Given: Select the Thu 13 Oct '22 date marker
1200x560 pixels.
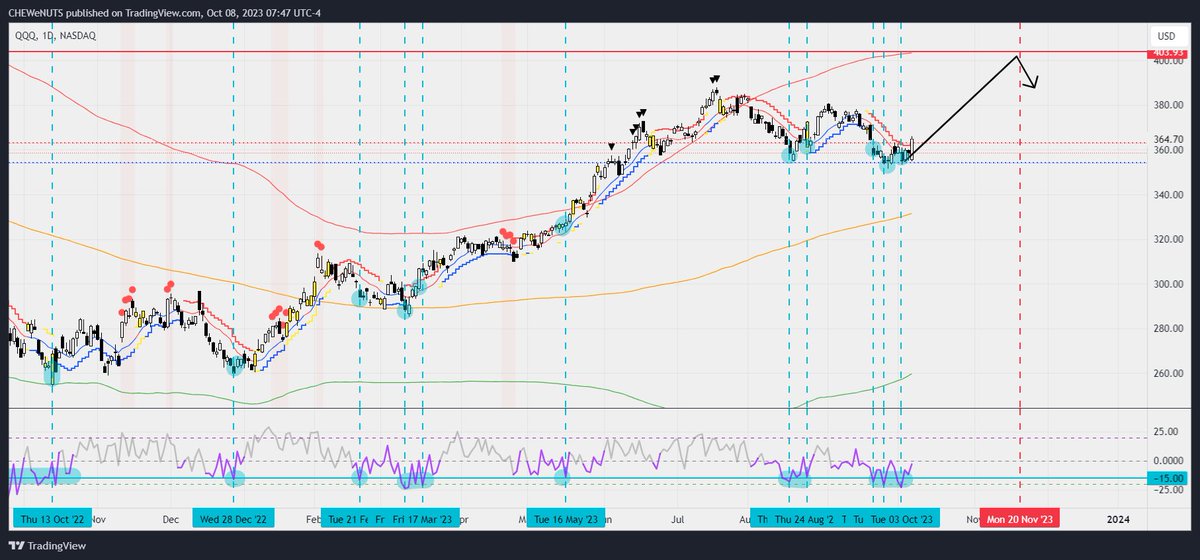Looking at the screenshot, I should tap(53, 520).
